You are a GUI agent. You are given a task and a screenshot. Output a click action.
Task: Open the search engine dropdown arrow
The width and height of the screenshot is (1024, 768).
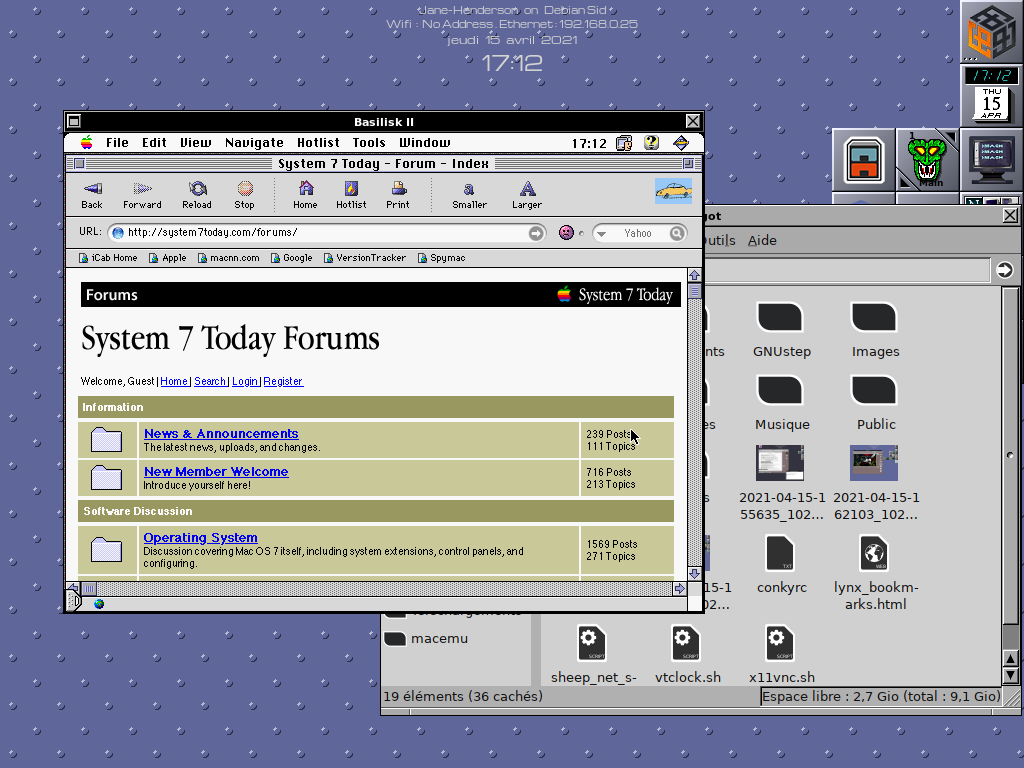point(601,233)
